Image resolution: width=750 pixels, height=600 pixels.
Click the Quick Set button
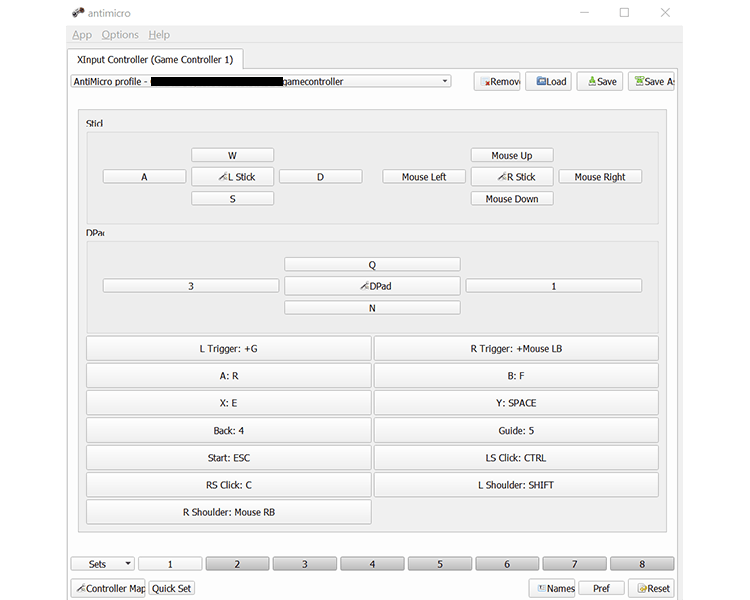click(x=171, y=588)
